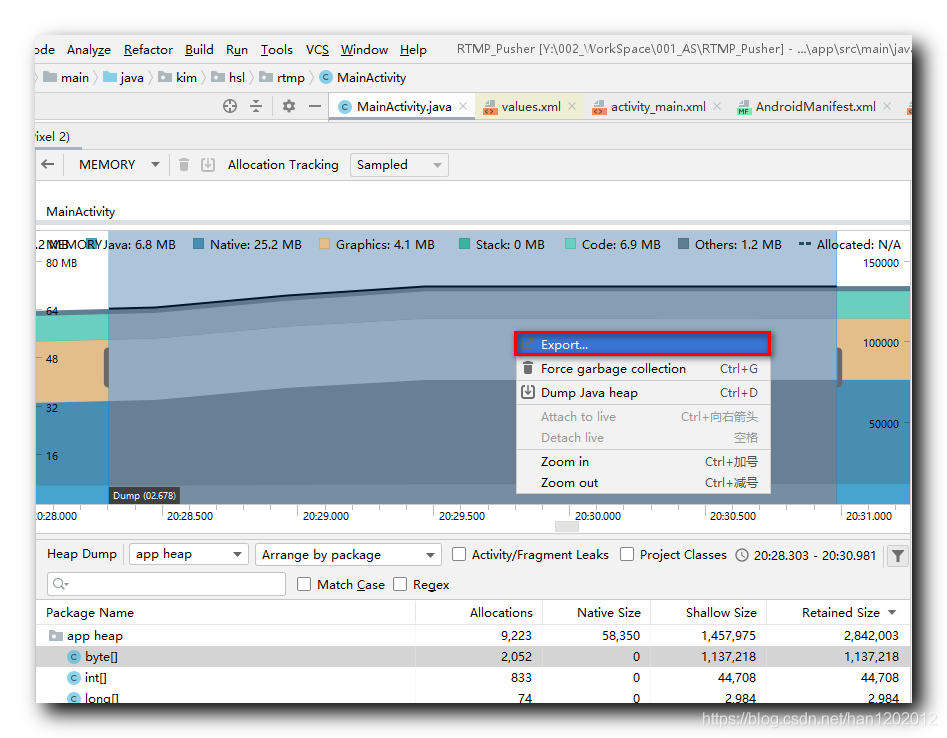Screen dimensions: 947x738
Task: Open the Run menu
Action: [237, 50]
